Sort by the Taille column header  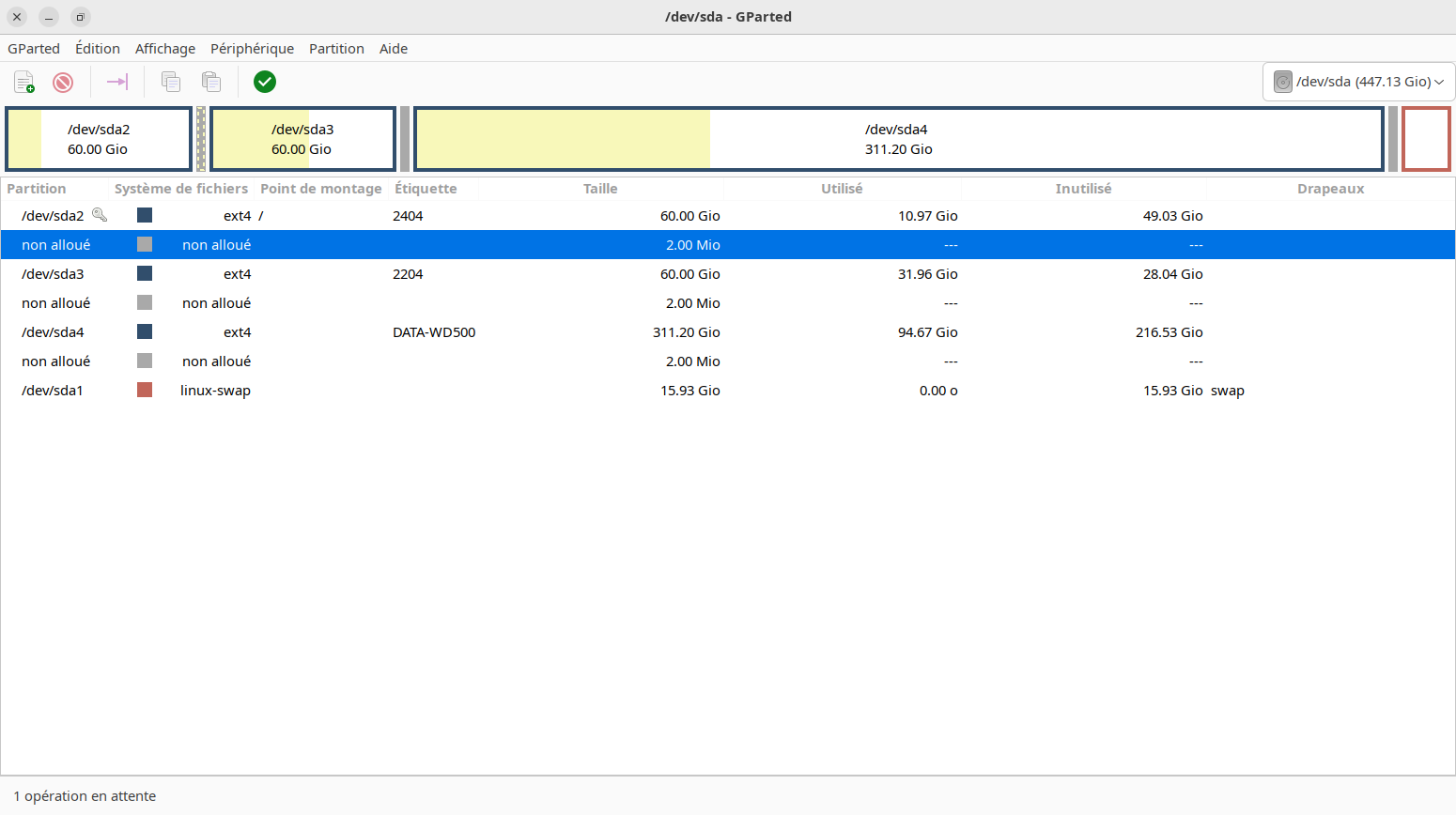coord(600,189)
